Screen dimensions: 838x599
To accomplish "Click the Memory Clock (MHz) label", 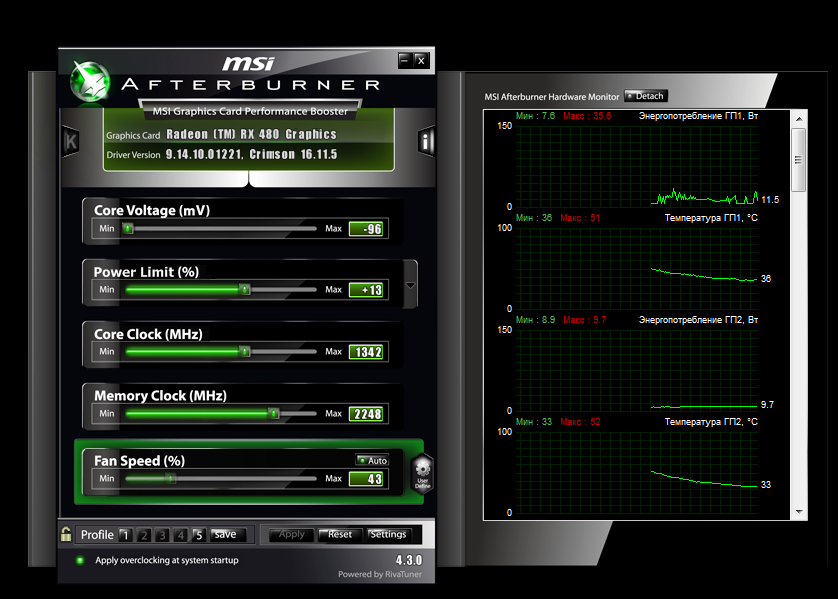I will point(160,396).
